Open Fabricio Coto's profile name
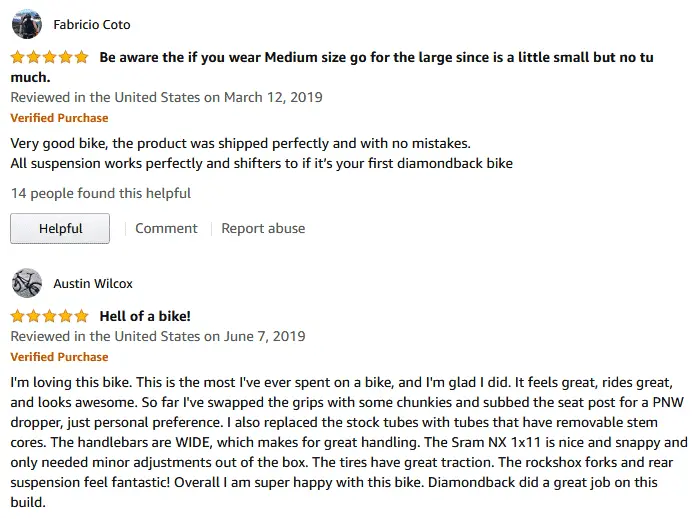The width and height of the screenshot is (695, 519). 92,24
